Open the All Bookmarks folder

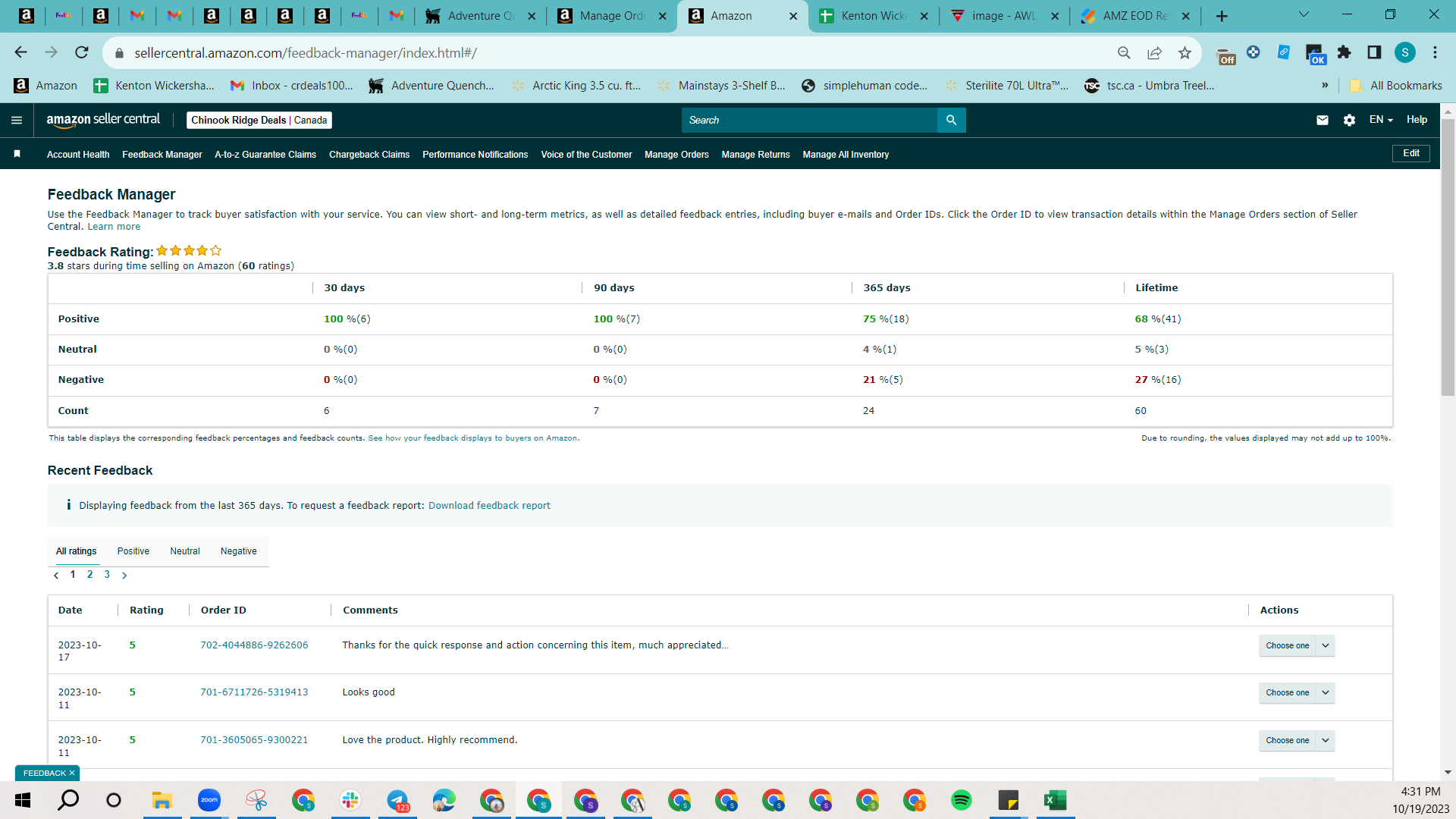point(1396,86)
